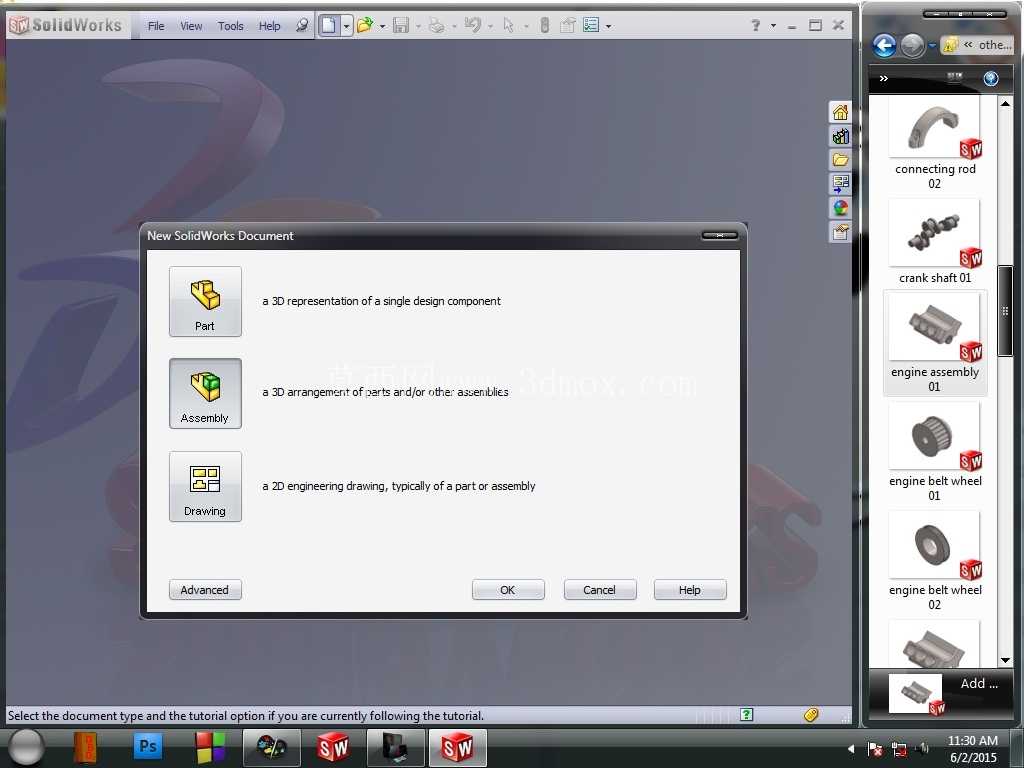The image size is (1024, 768).
Task: Expand the Print dropdown arrow
Action: (454, 26)
